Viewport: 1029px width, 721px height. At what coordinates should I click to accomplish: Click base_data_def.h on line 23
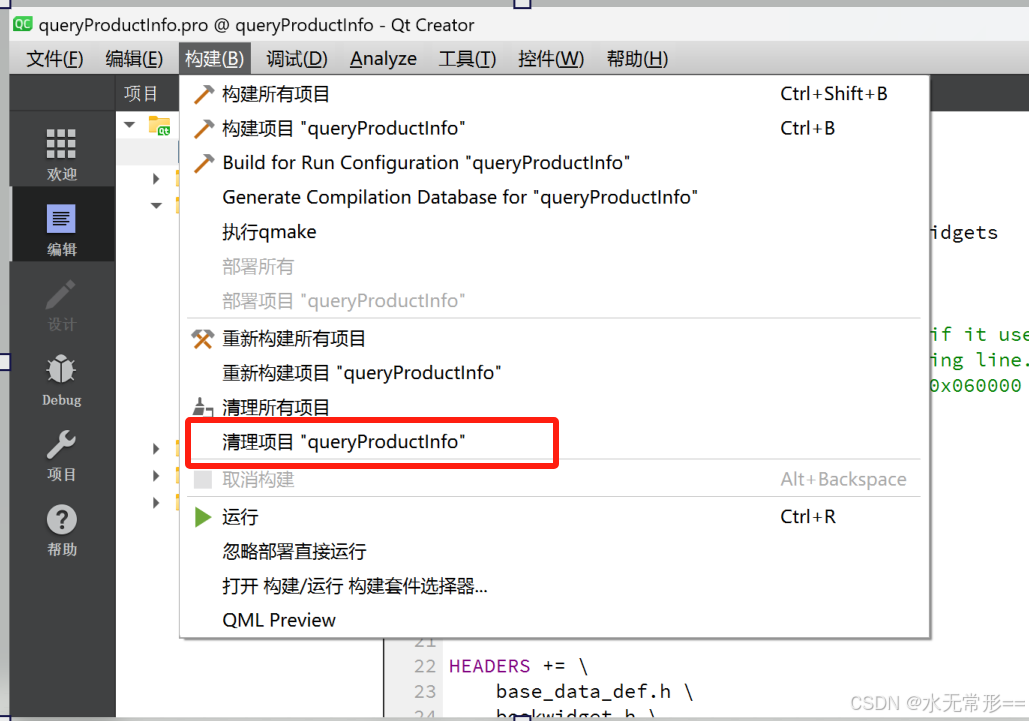[583, 691]
